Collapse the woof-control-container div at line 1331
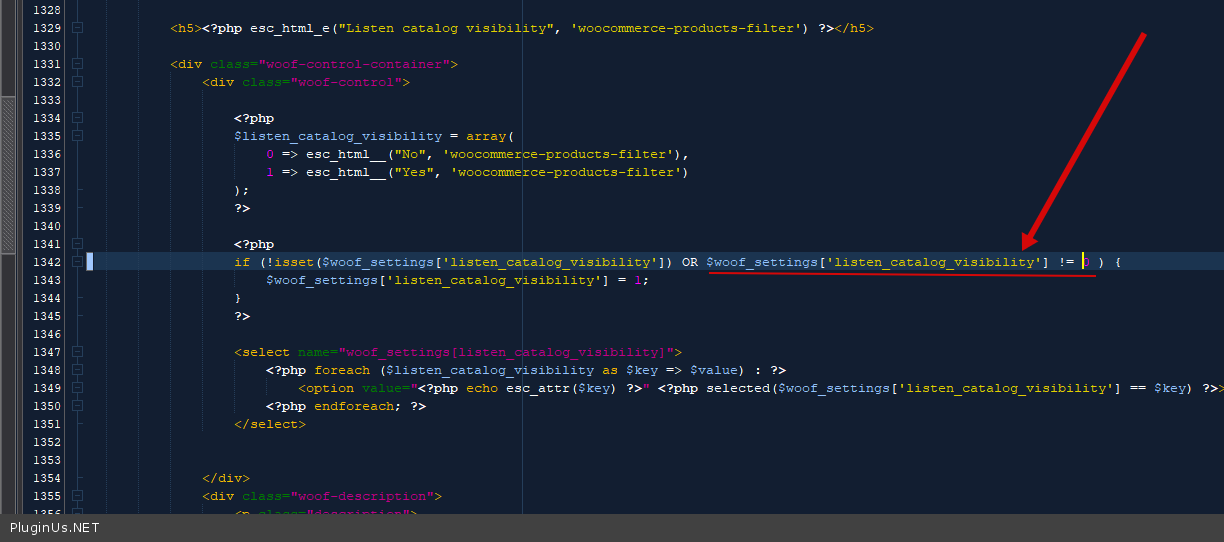The width and height of the screenshot is (1224, 542). coord(77,64)
